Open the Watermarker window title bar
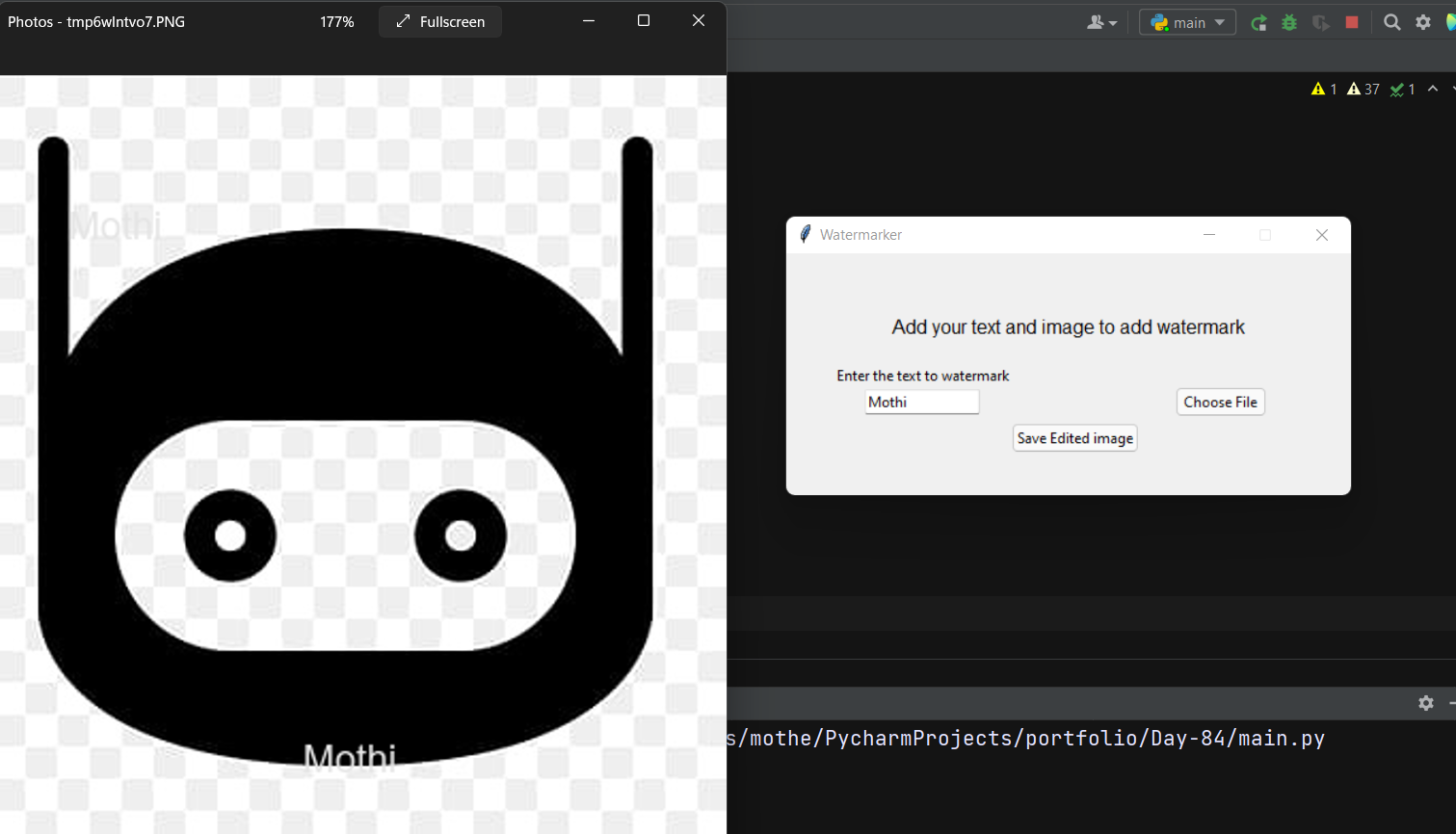Screen dimensions: 1456x834 point(860,234)
